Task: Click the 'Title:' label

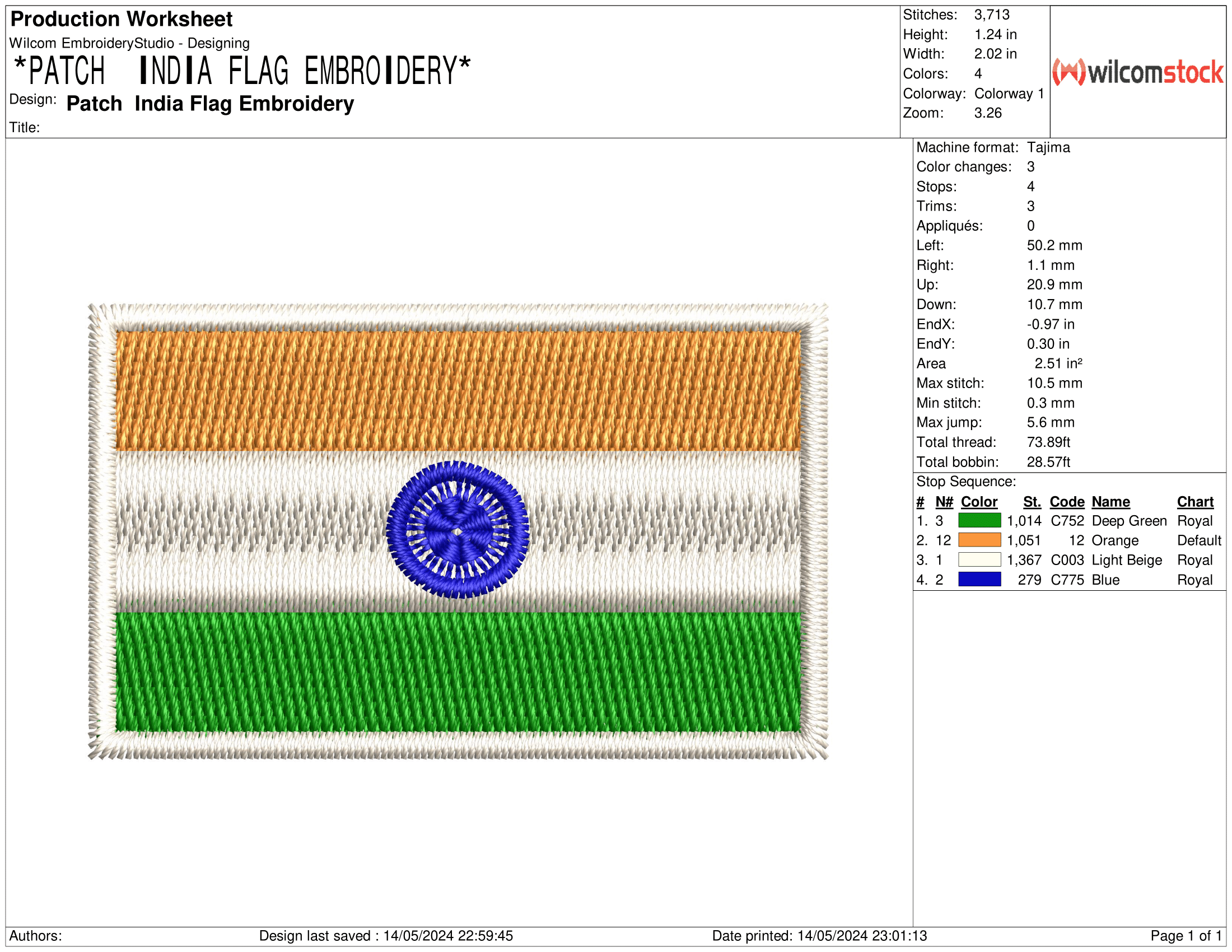Action: click(24, 128)
